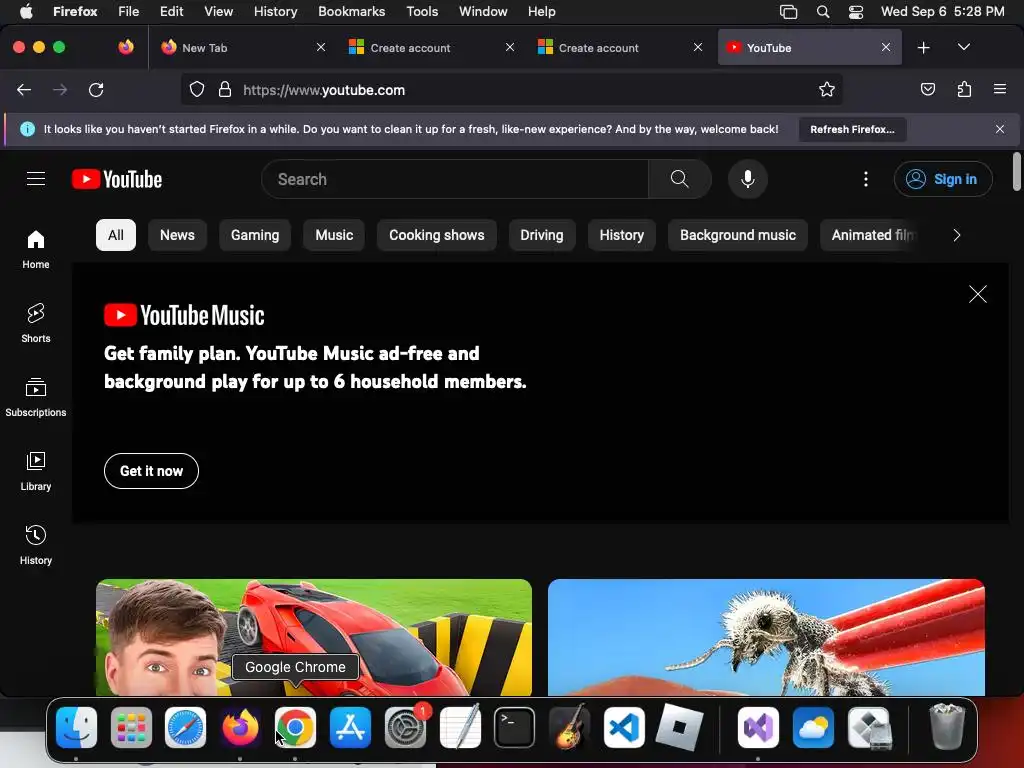This screenshot has height=768, width=1024.
Task: Switch to the first Create account tab
Action: click(x=432, y=48)
